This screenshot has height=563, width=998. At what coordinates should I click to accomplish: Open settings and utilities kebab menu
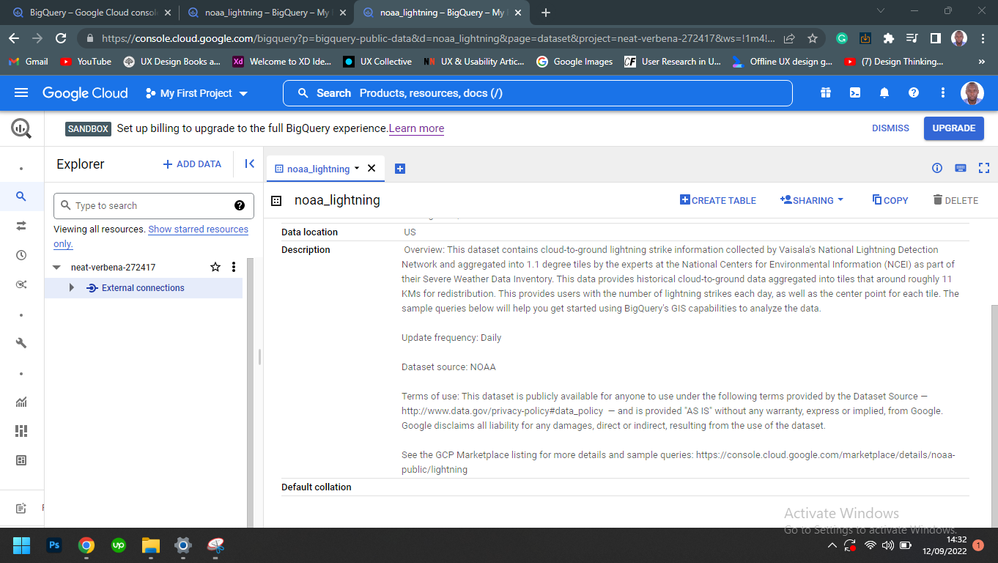[943, 93]
